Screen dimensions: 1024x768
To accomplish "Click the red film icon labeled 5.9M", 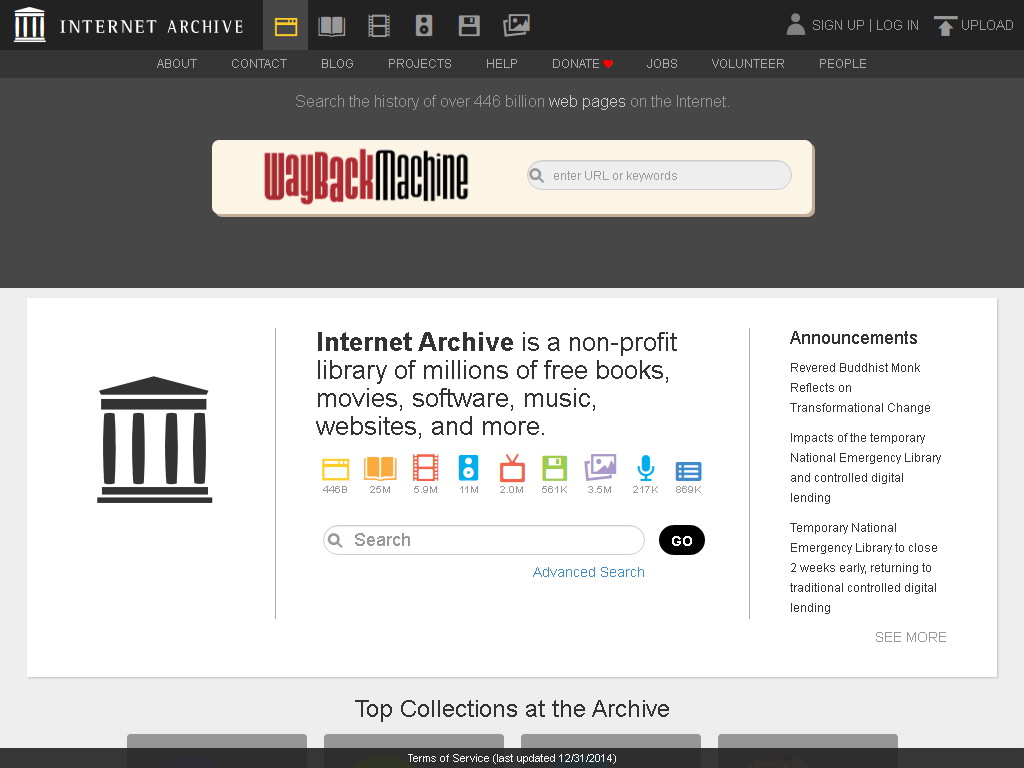I will [x=425, y=468].
